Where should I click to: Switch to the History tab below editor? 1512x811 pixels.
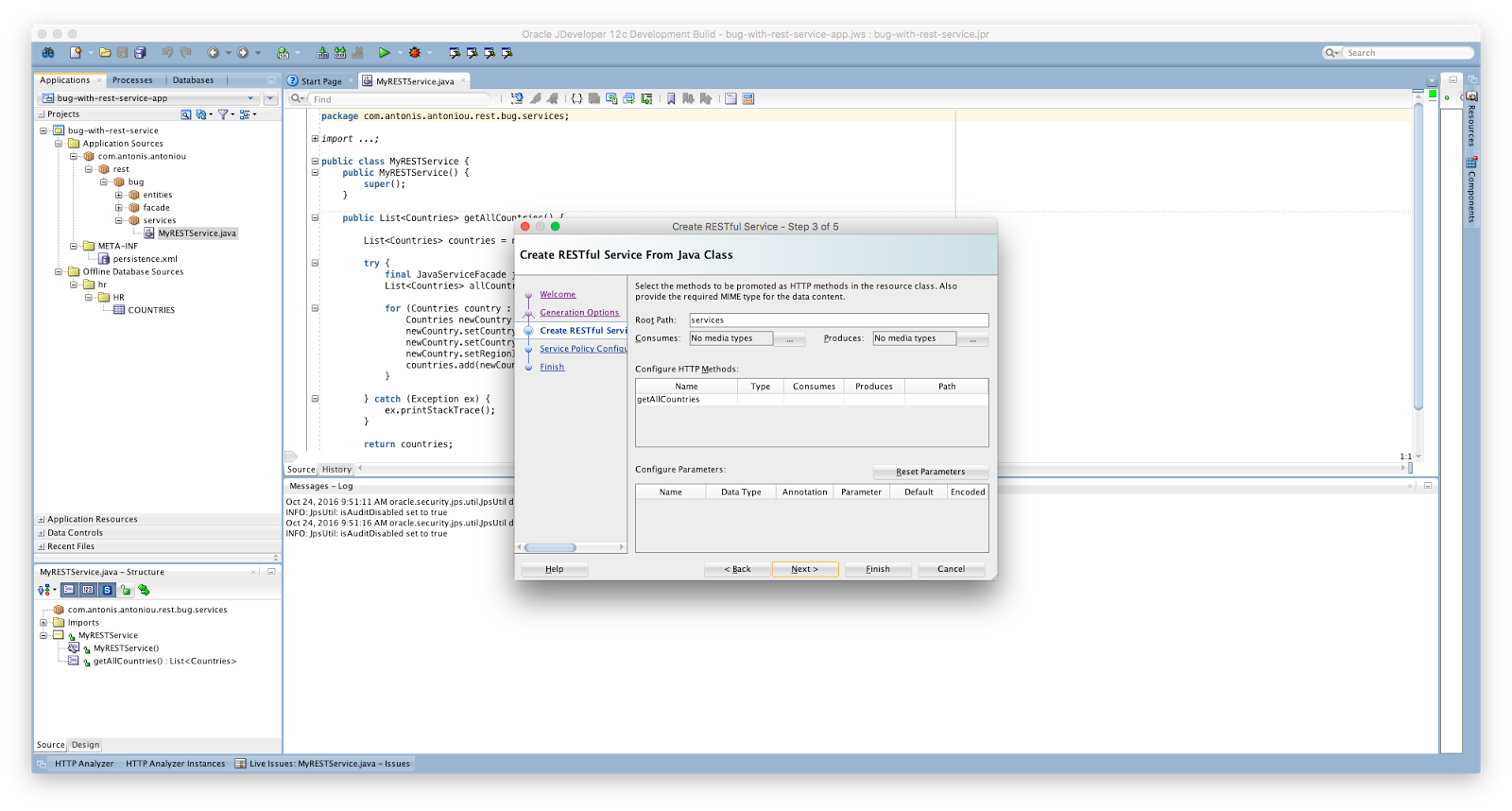pyautogui.click(x=336, y=469)
